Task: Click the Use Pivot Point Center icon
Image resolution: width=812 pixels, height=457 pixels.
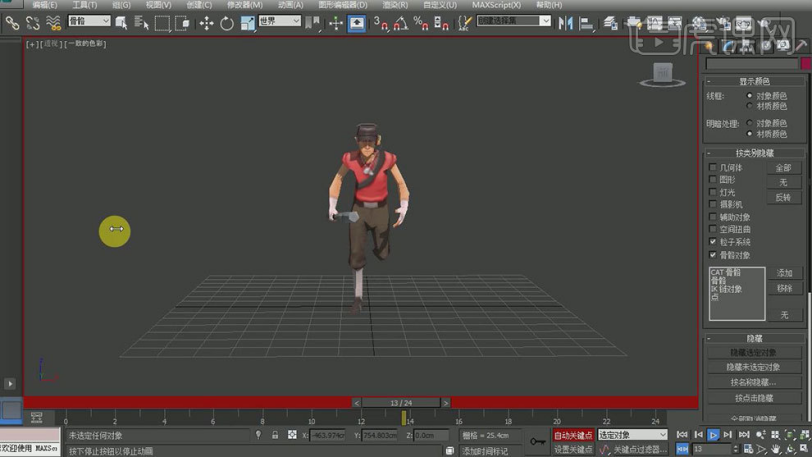Action: (x=312, y=23)
